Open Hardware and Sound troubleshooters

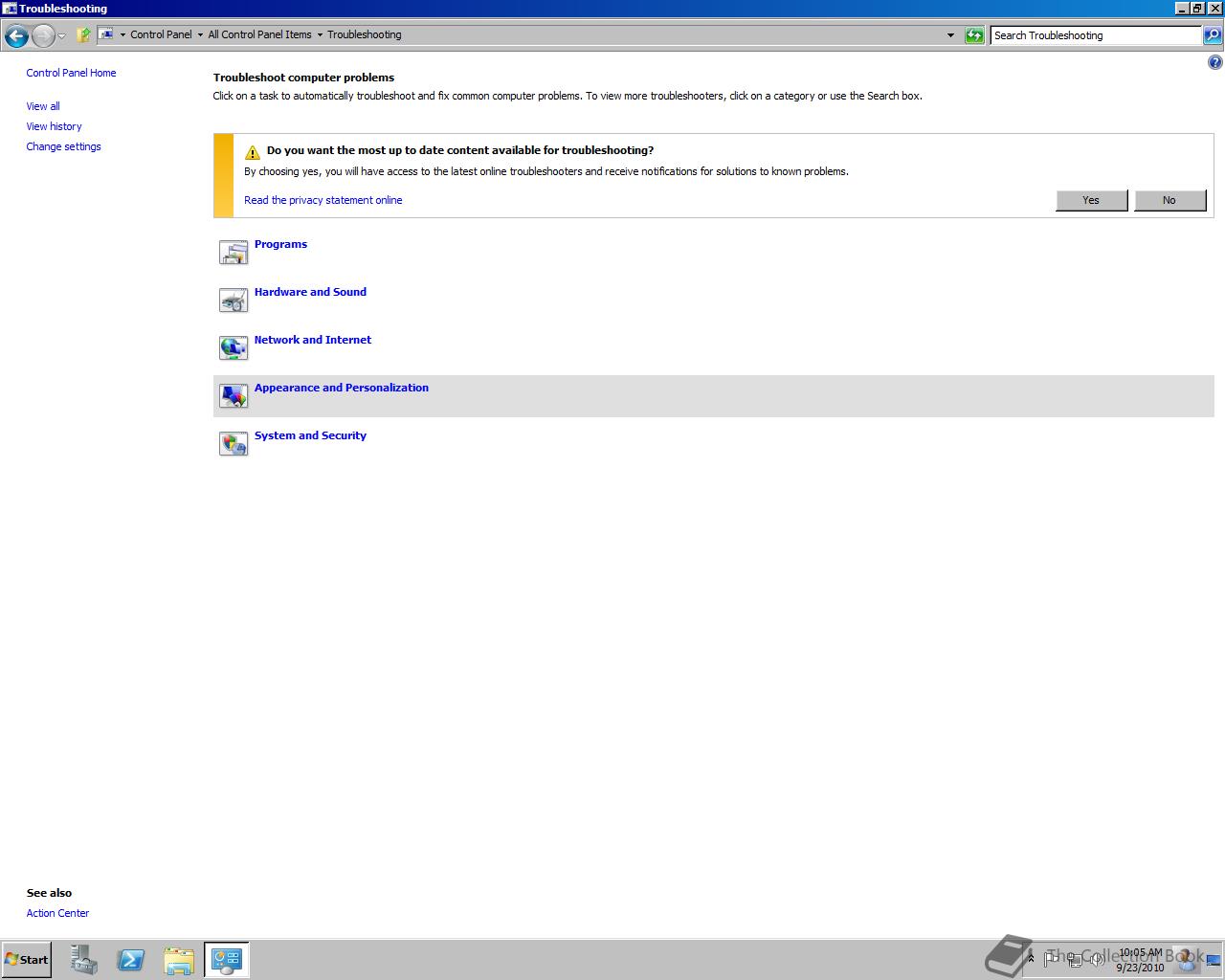click(x=310, y=292)
